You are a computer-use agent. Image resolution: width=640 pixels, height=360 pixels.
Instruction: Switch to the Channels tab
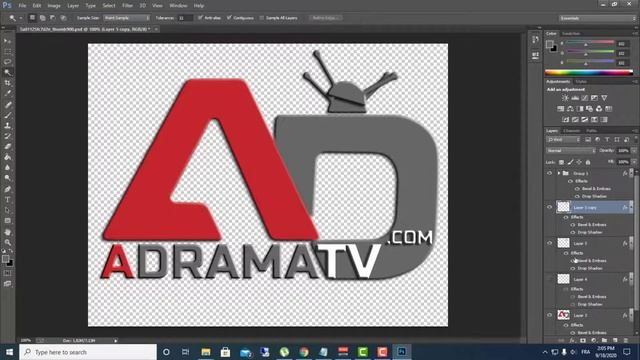pos(571,131)
